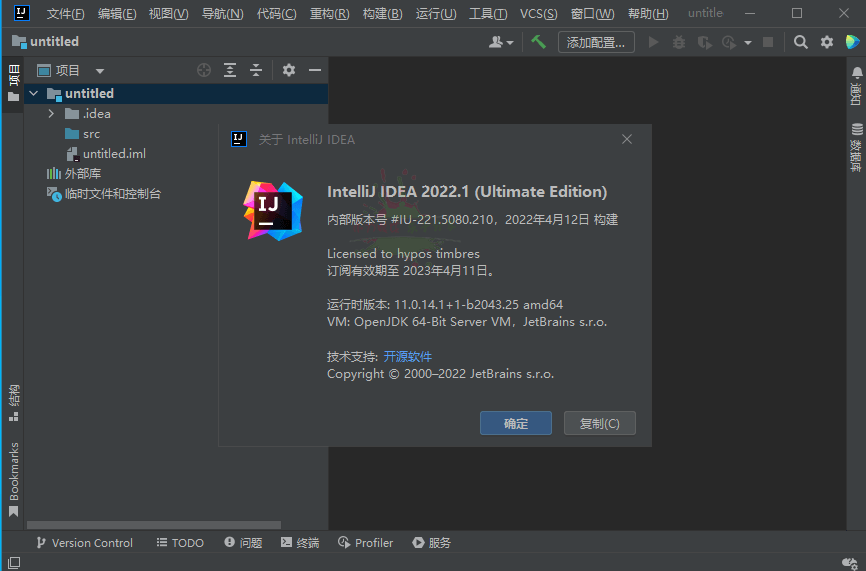Open the user account dropdown icon
The height and width of the screenshot is (571, 866).
pos(501,42)
